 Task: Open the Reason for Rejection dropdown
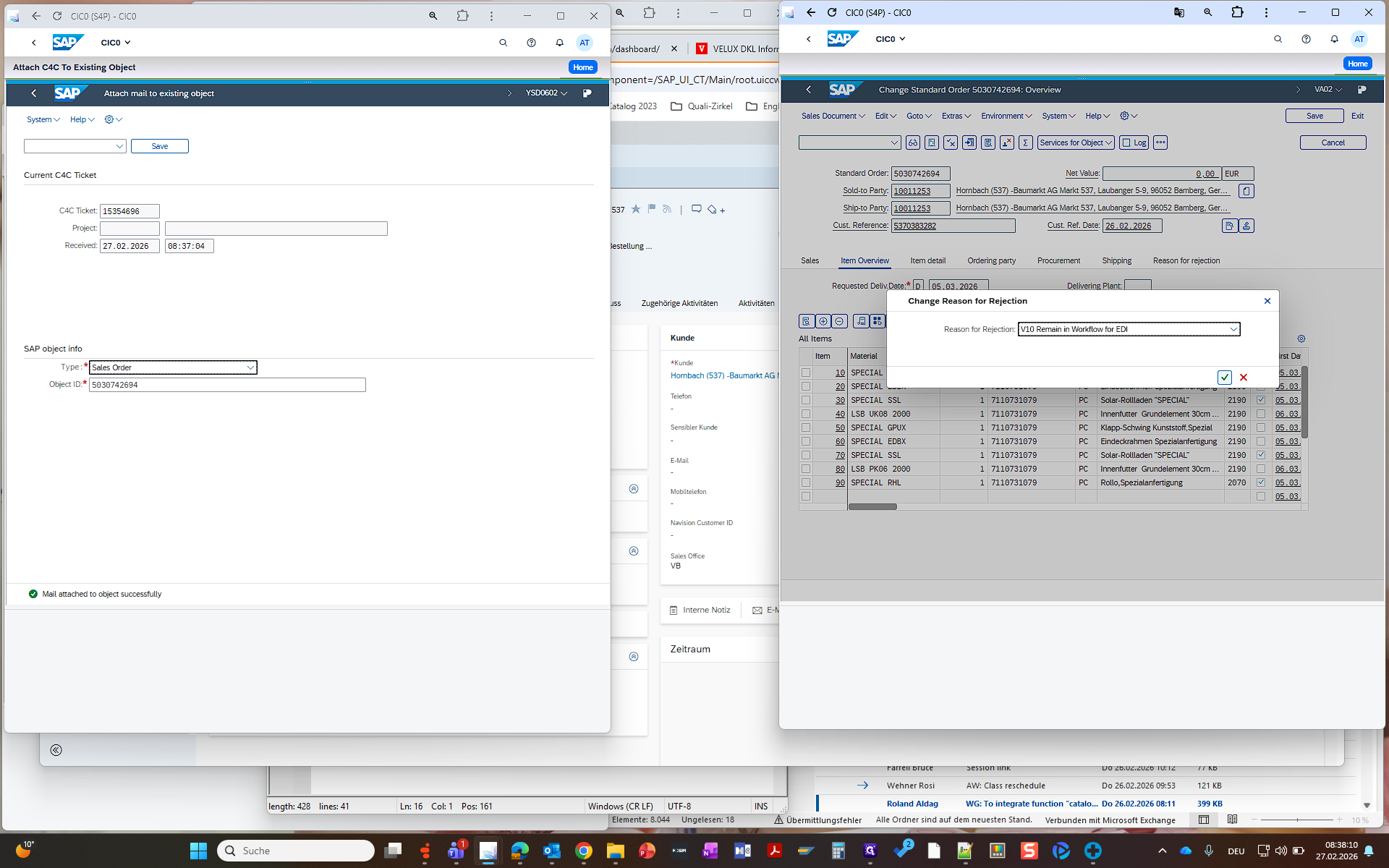coord(1233,329)
